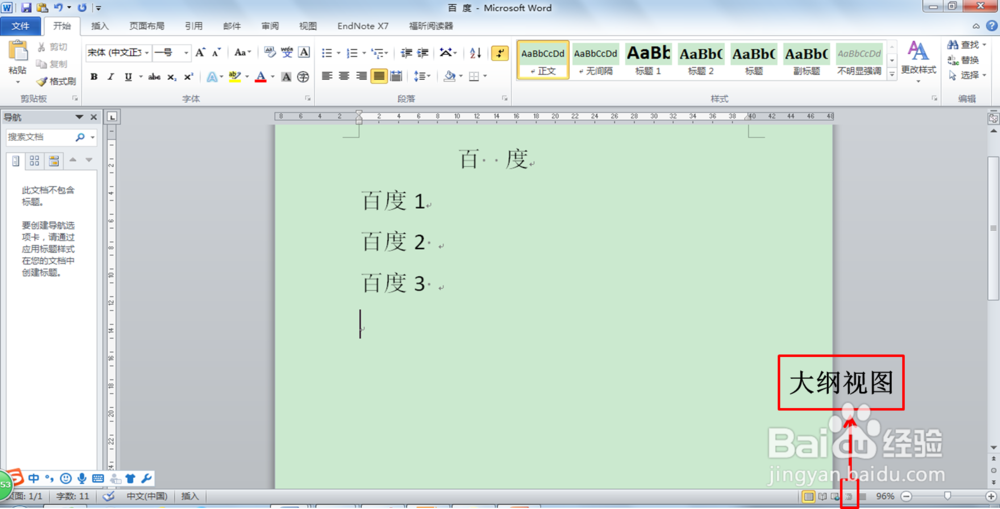Click the Find (查找) binoculars button
This screenshot has width=1000, height=509.
(966, 45)
